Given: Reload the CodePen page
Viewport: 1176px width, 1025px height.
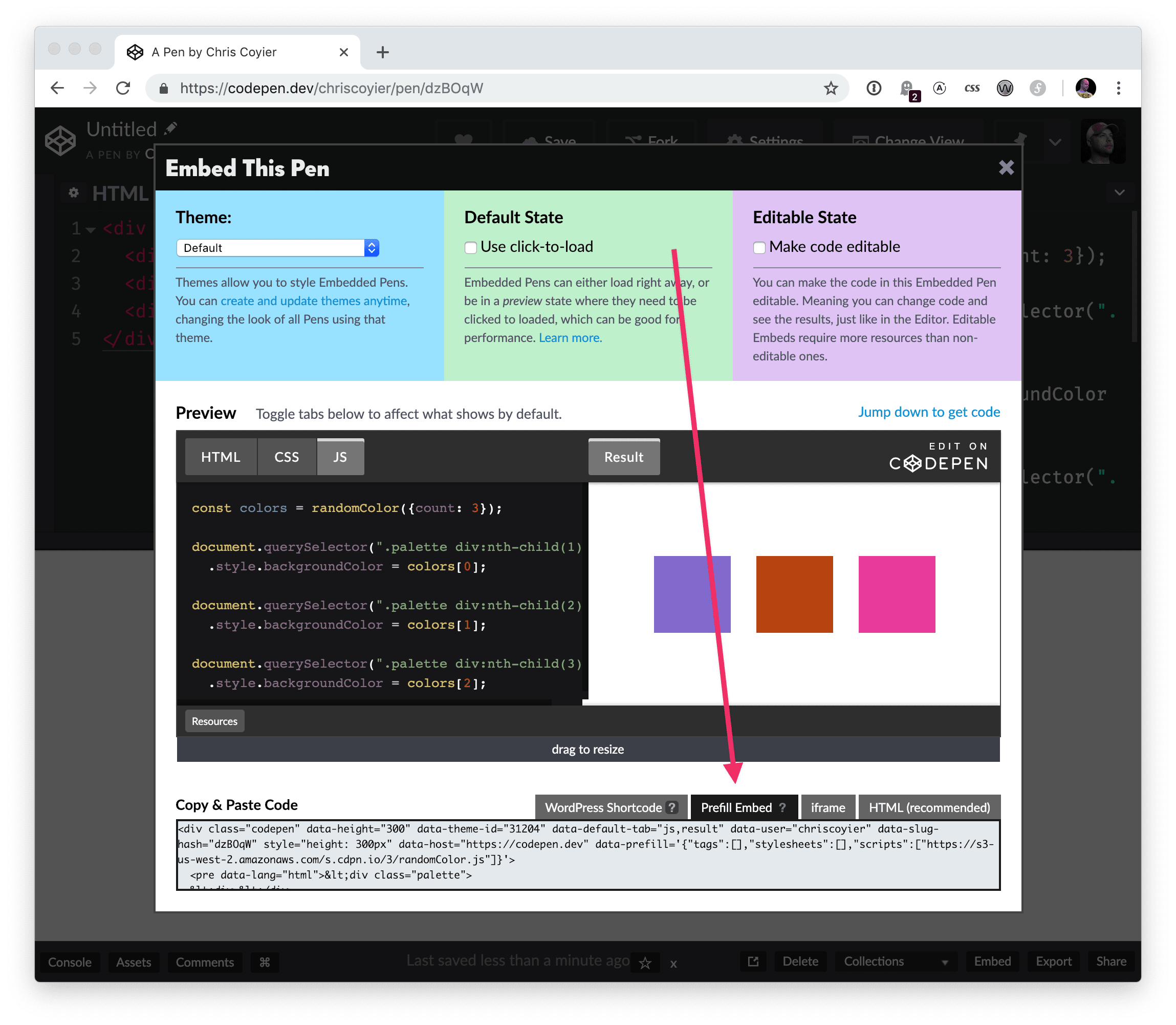Looking at the screenshot, I should (x=123, y=88).
